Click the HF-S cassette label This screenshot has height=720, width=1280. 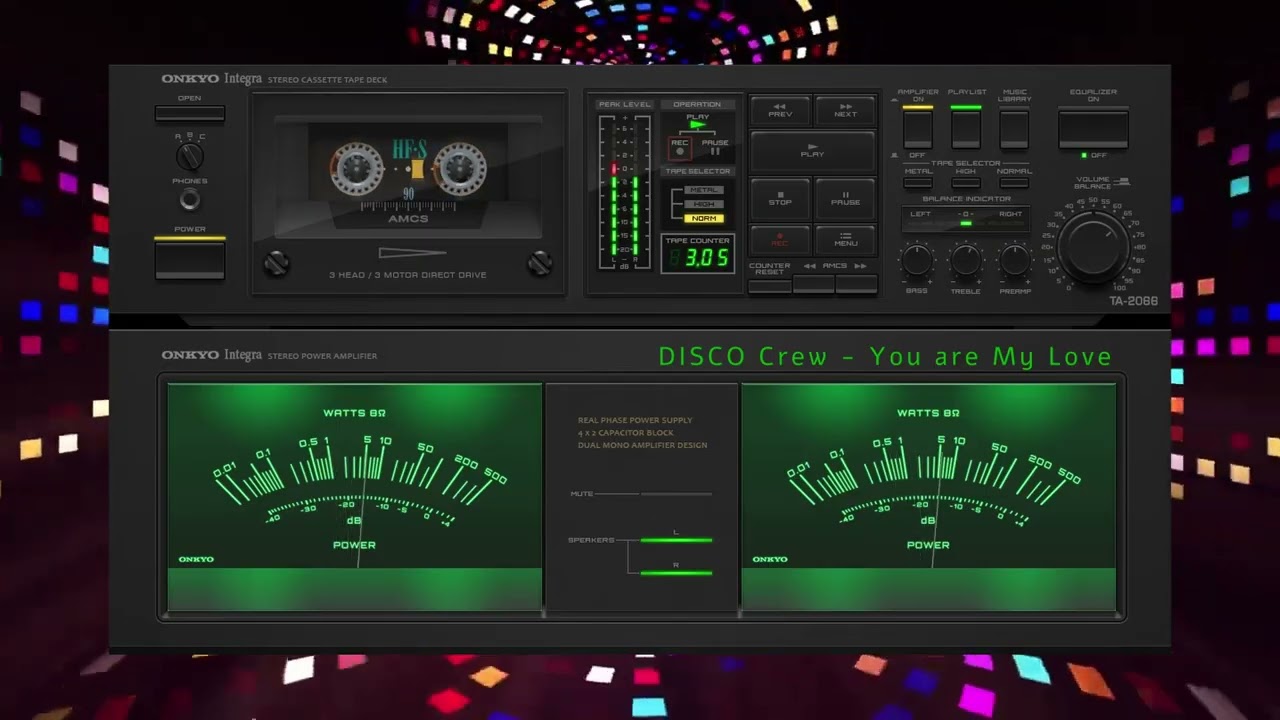pyautogui.click(x=409, y=147)
